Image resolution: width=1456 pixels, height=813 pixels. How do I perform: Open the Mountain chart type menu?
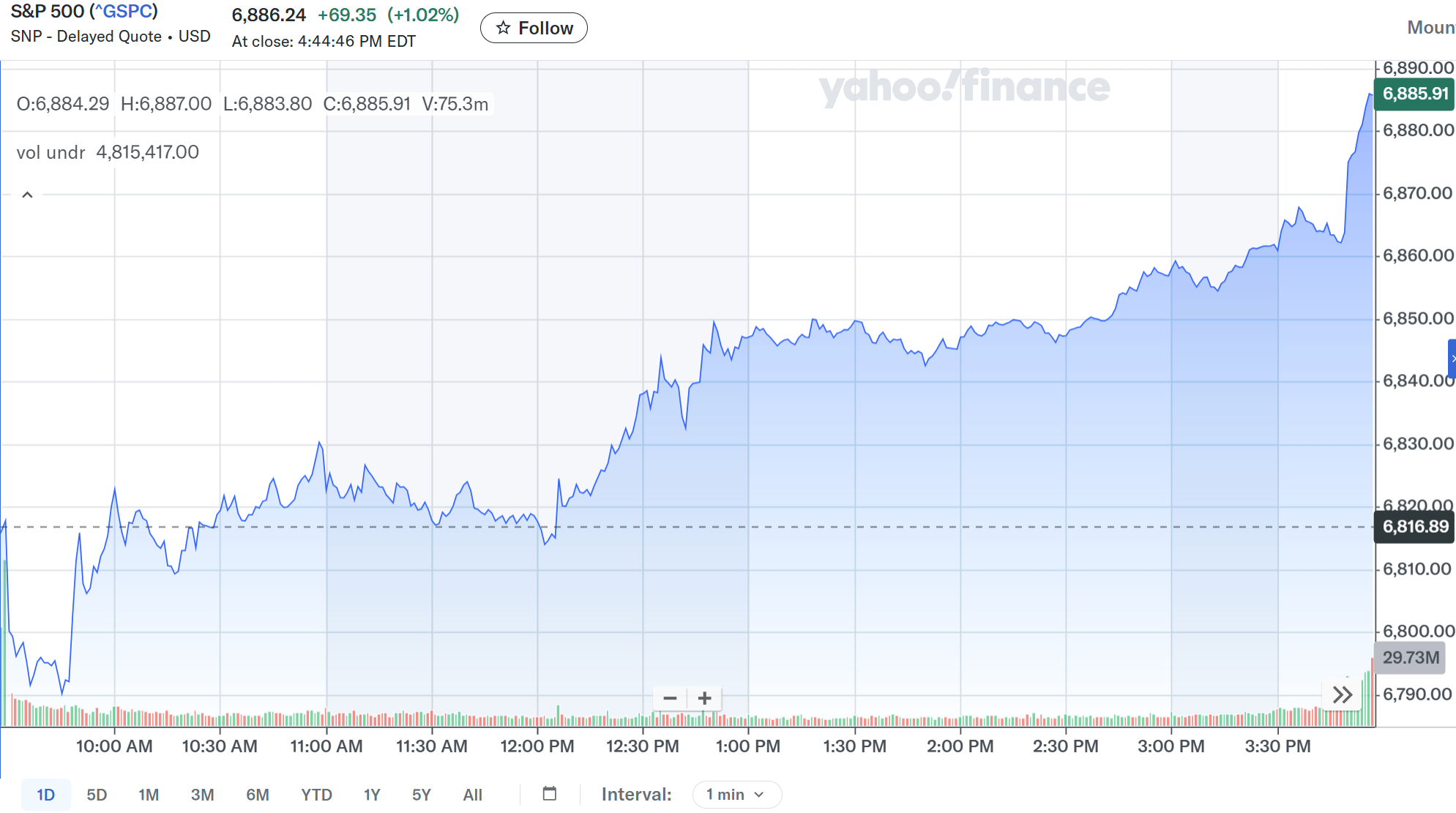pyautogui.click(x=1430, y=28)
